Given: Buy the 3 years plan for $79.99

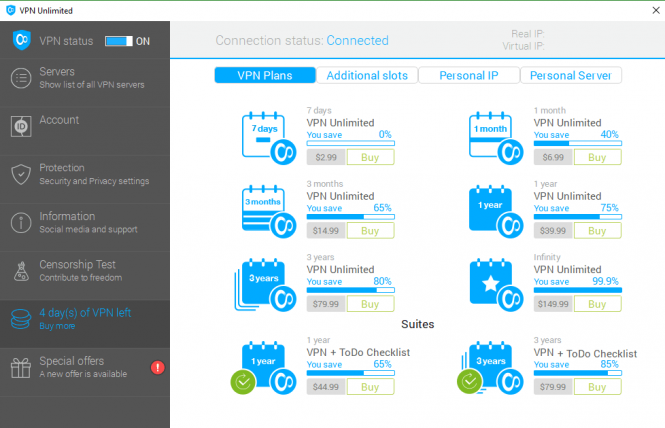Looking at the screenshot, I should pyautogui.click(x=370, y=304).
